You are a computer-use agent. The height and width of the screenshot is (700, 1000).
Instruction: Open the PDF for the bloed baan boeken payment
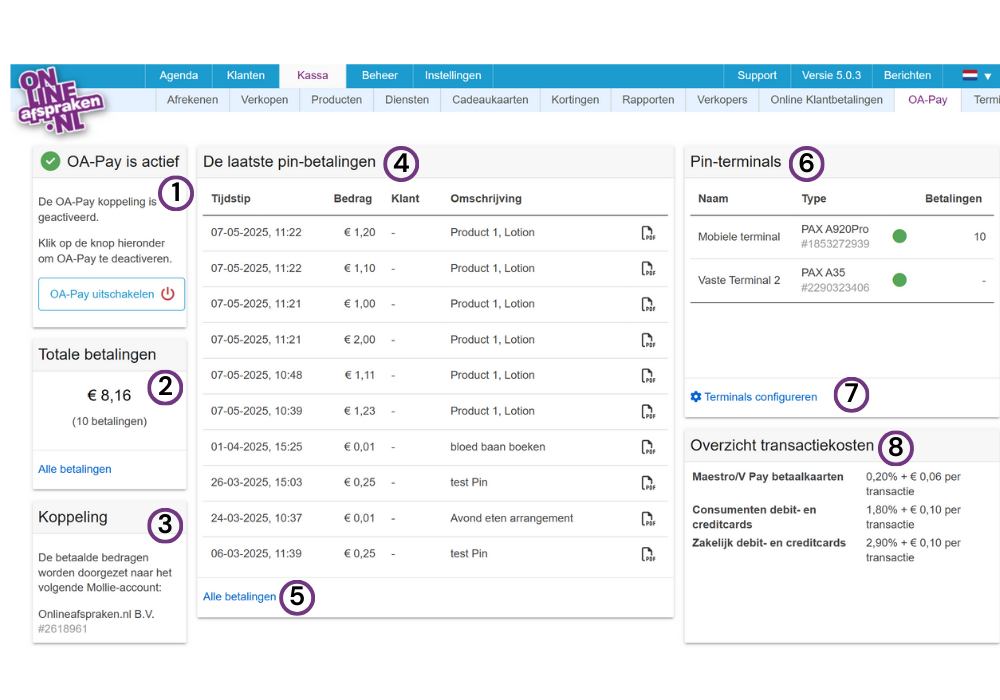(x=648, y=447)
